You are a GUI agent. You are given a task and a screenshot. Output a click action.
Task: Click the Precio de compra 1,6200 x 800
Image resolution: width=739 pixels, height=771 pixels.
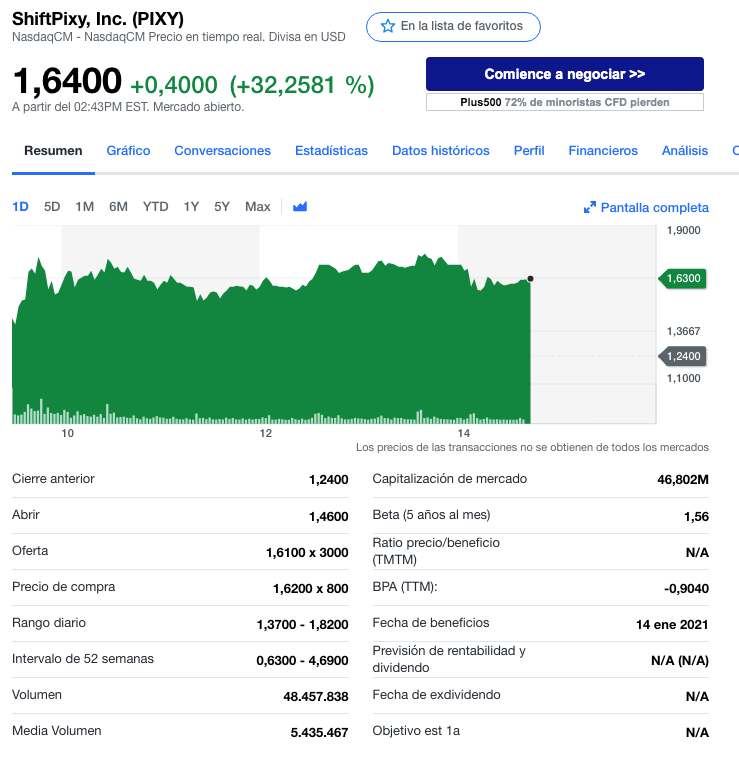point(310,589)
